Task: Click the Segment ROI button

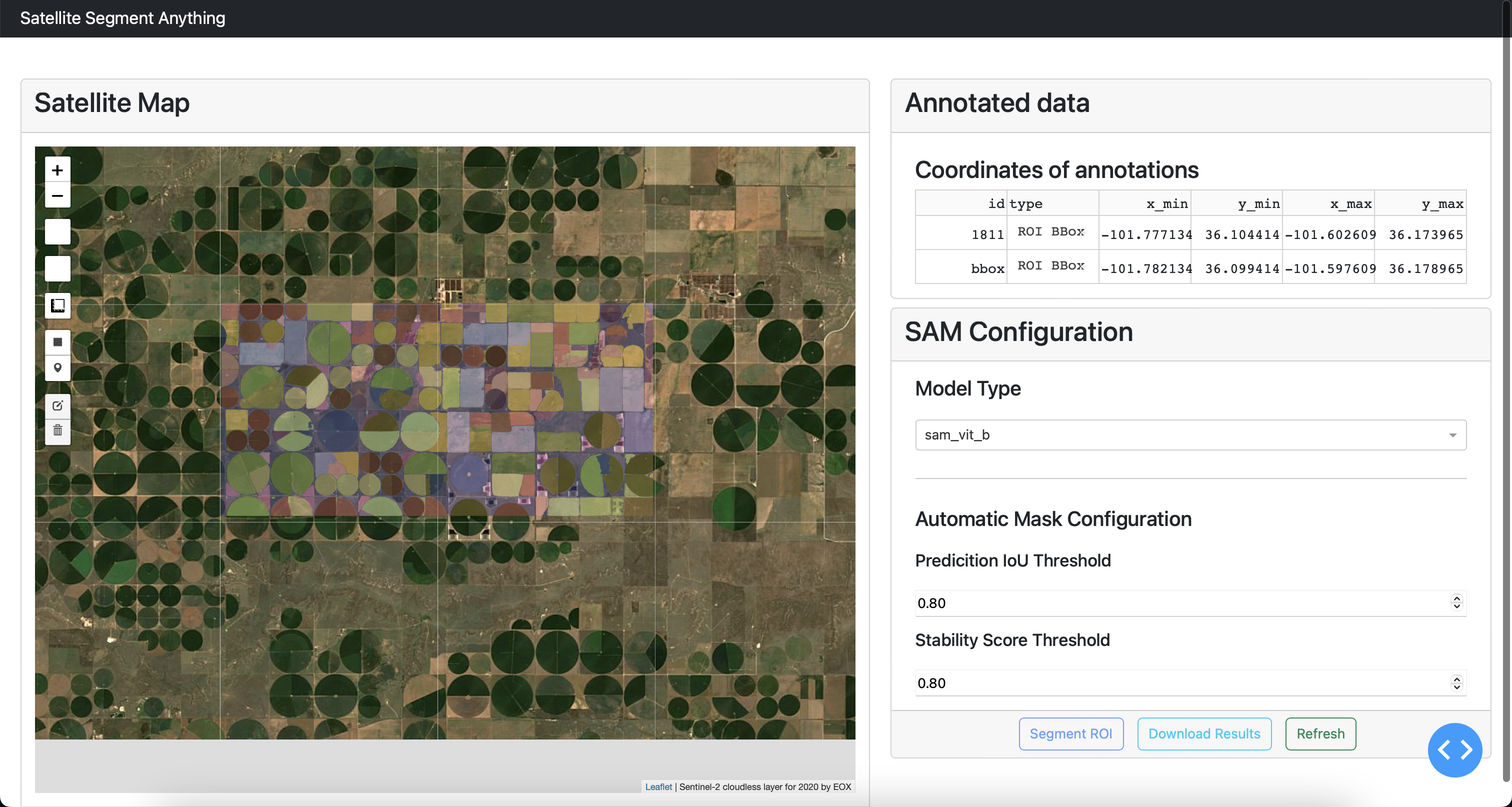Action: click(1070, 733)
